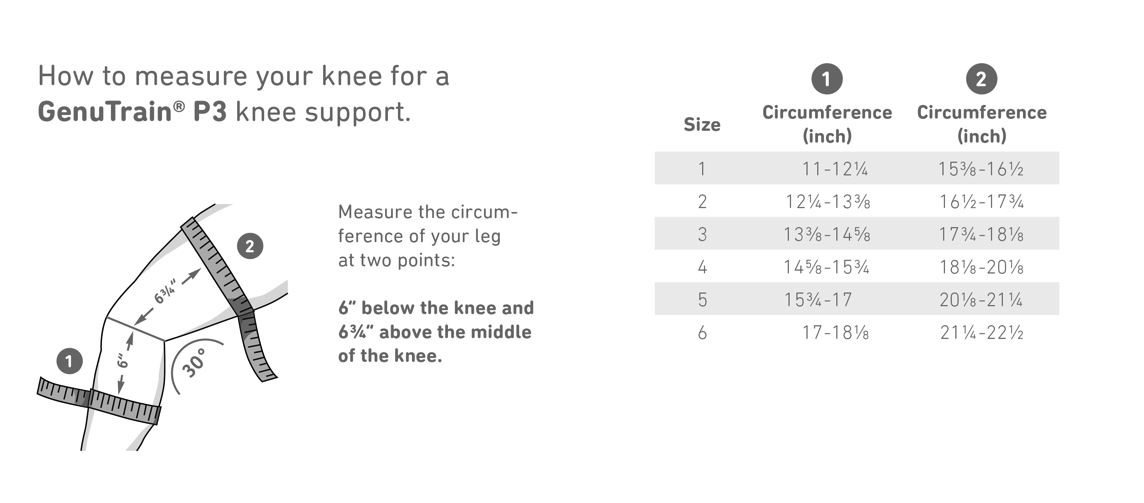This screenshot has width=1144, height=503.
Task: Select the Size column header
Action: 702,125
